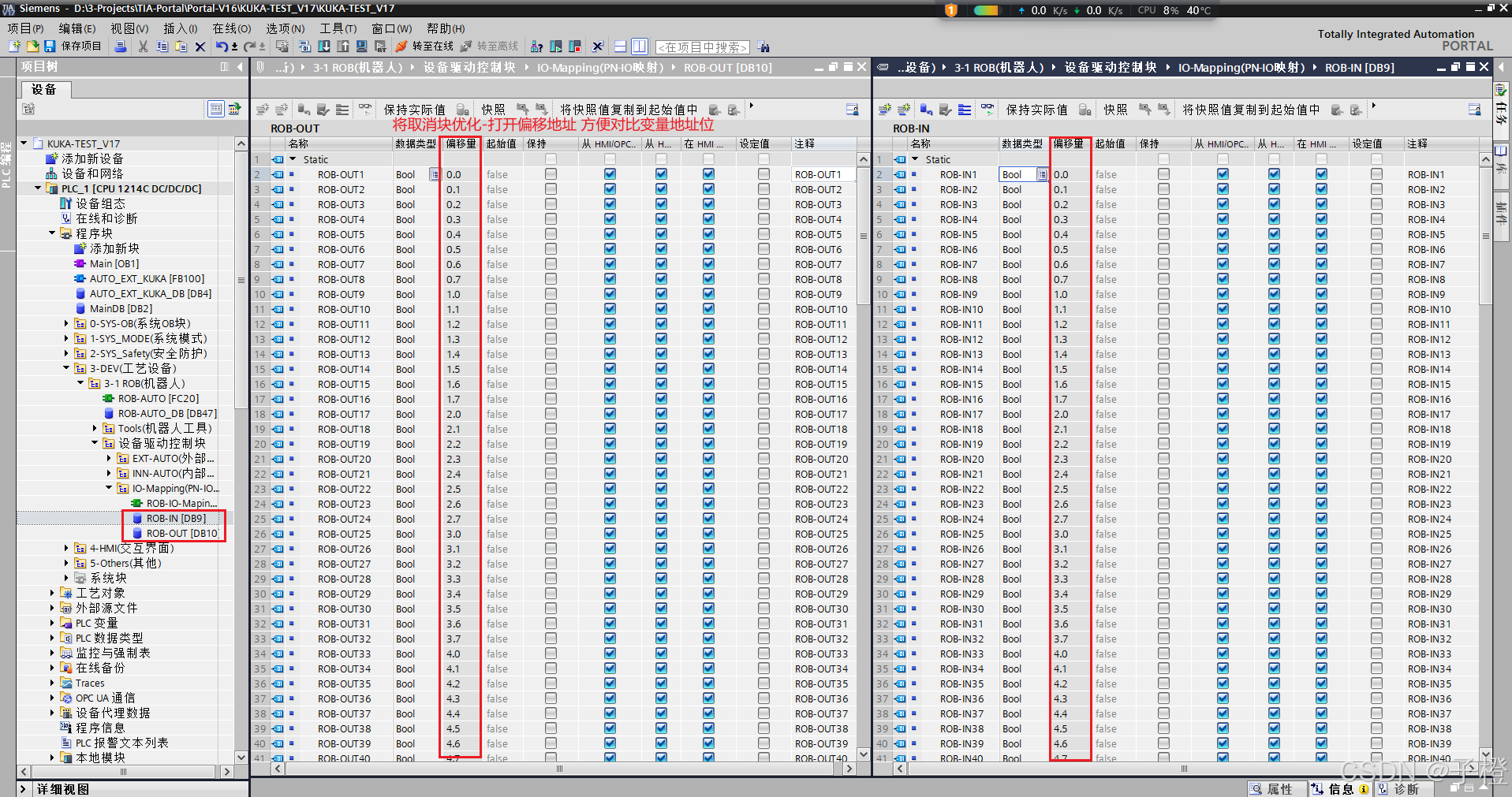Image resolution: width=1512 pixels, height=797 pixels.
Task: Click the cut scissors icon
Action: point(143,47)
